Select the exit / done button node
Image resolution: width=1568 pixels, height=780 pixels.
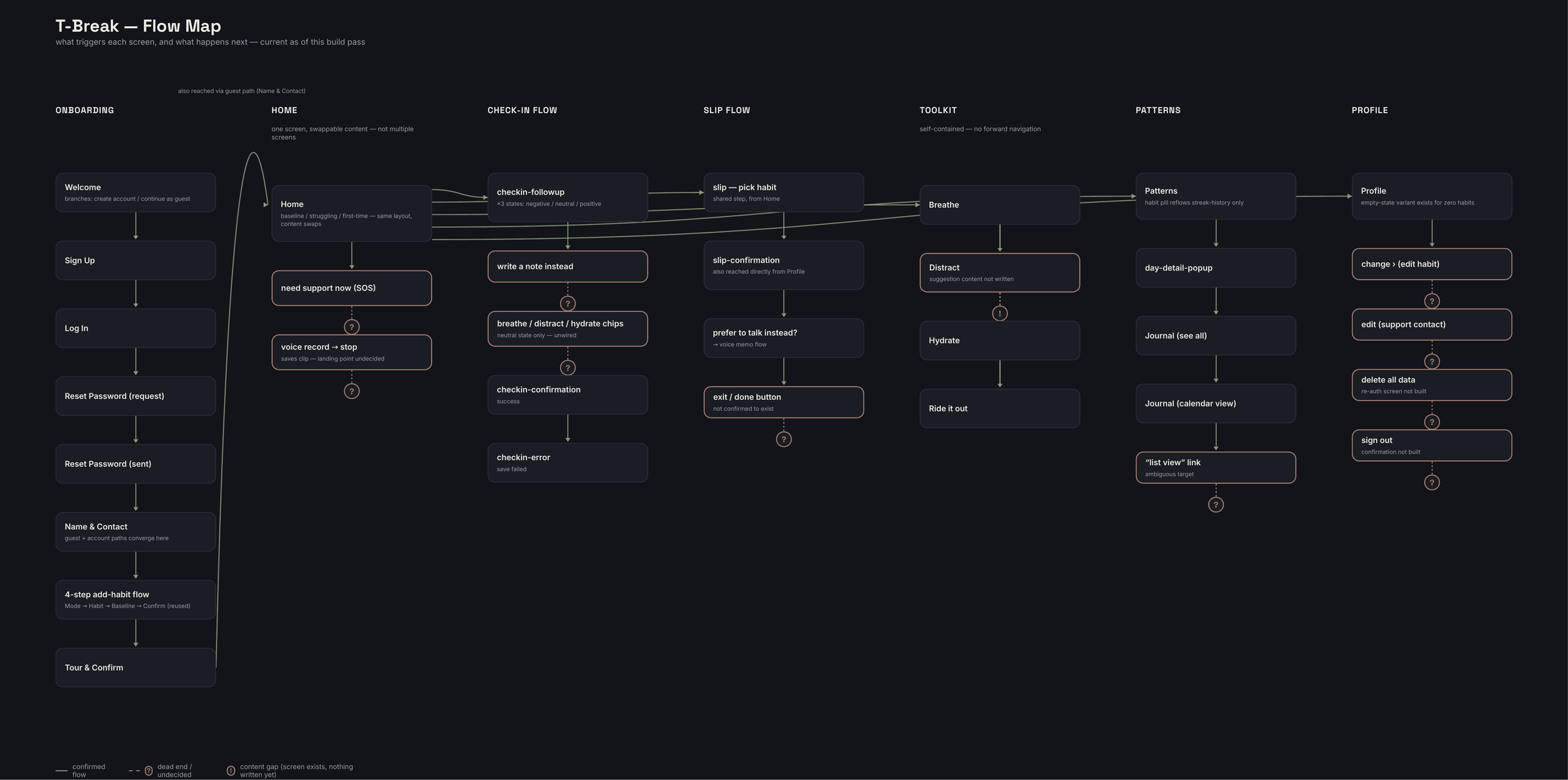[784, 402]
